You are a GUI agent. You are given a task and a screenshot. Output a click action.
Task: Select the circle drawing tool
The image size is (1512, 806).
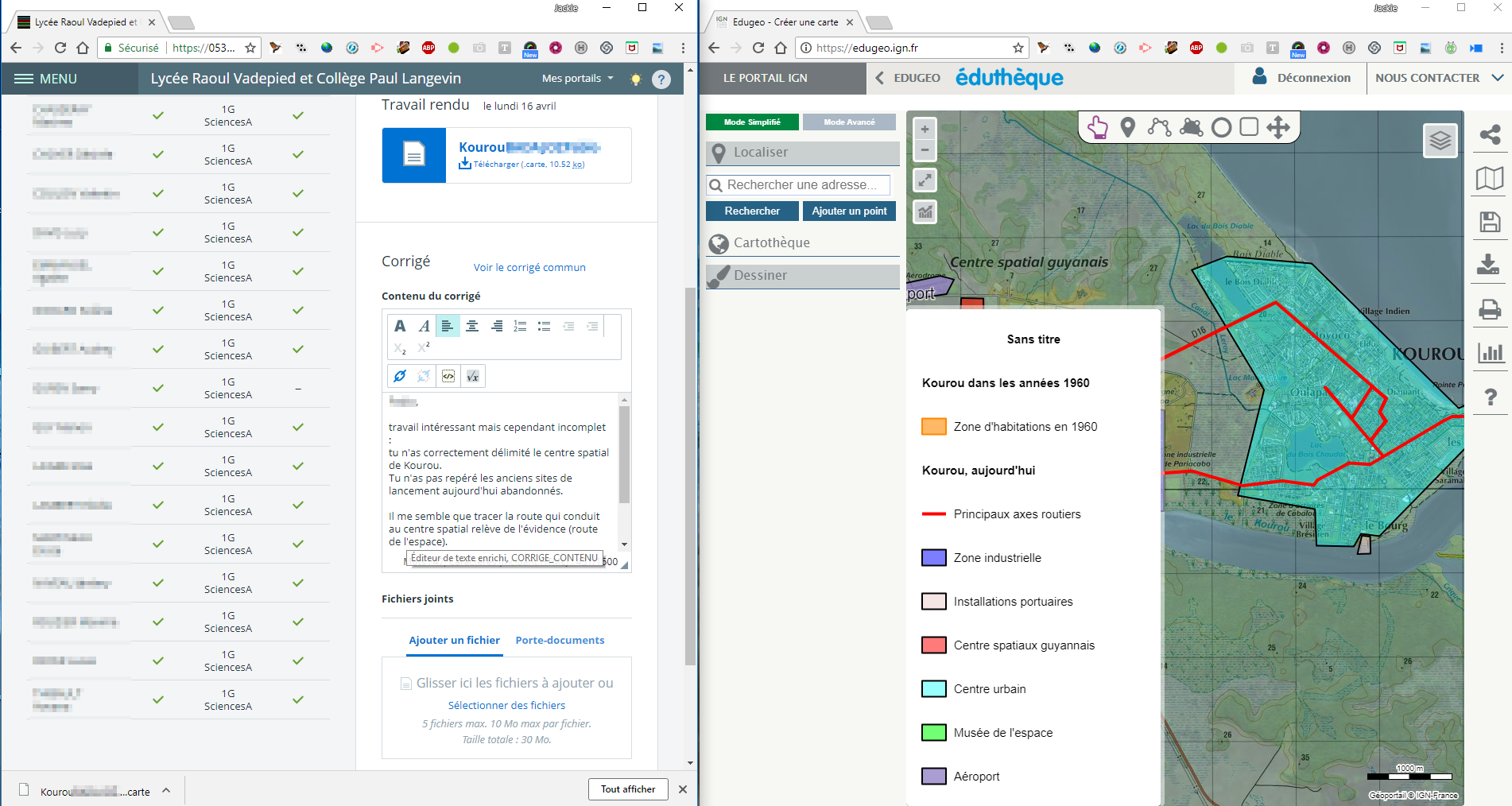click(1221, 127)
